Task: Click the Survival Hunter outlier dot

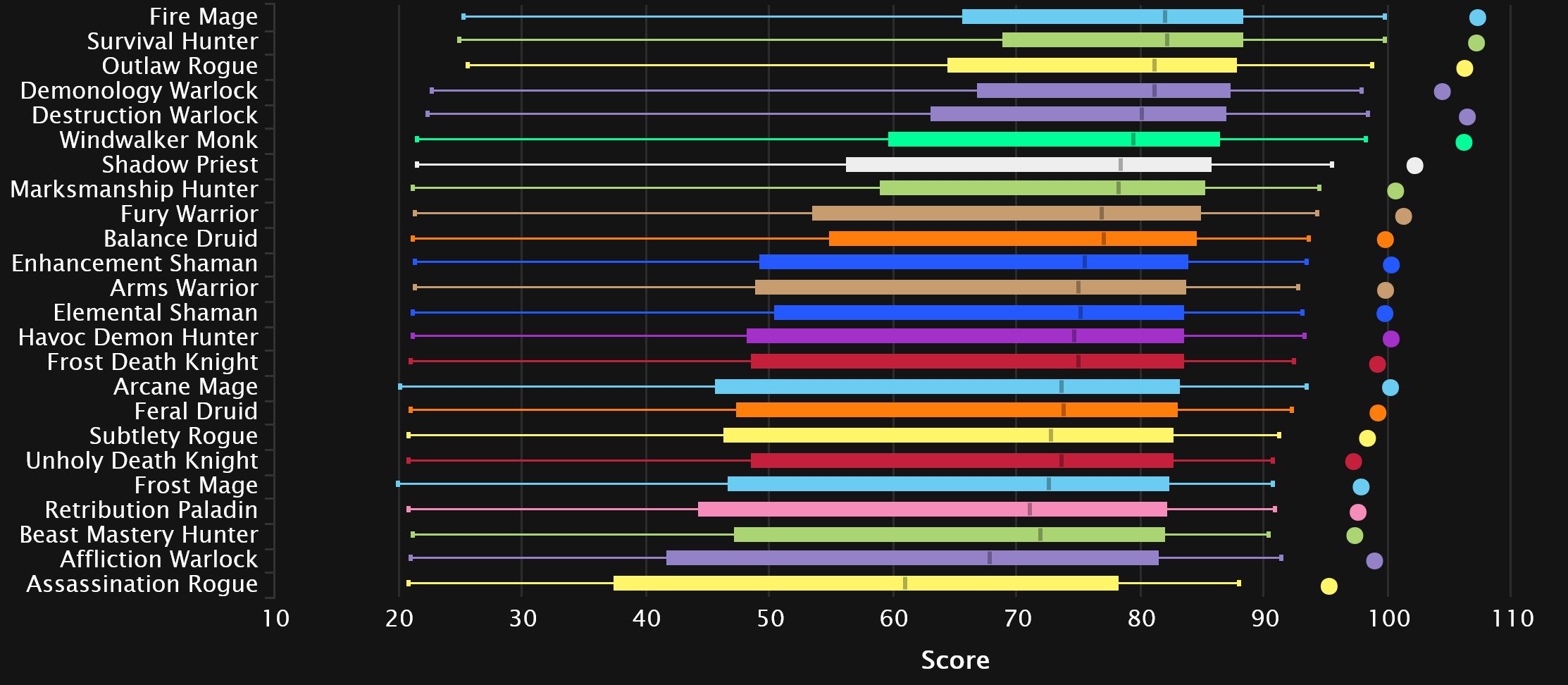Action: click(1476, 43)
